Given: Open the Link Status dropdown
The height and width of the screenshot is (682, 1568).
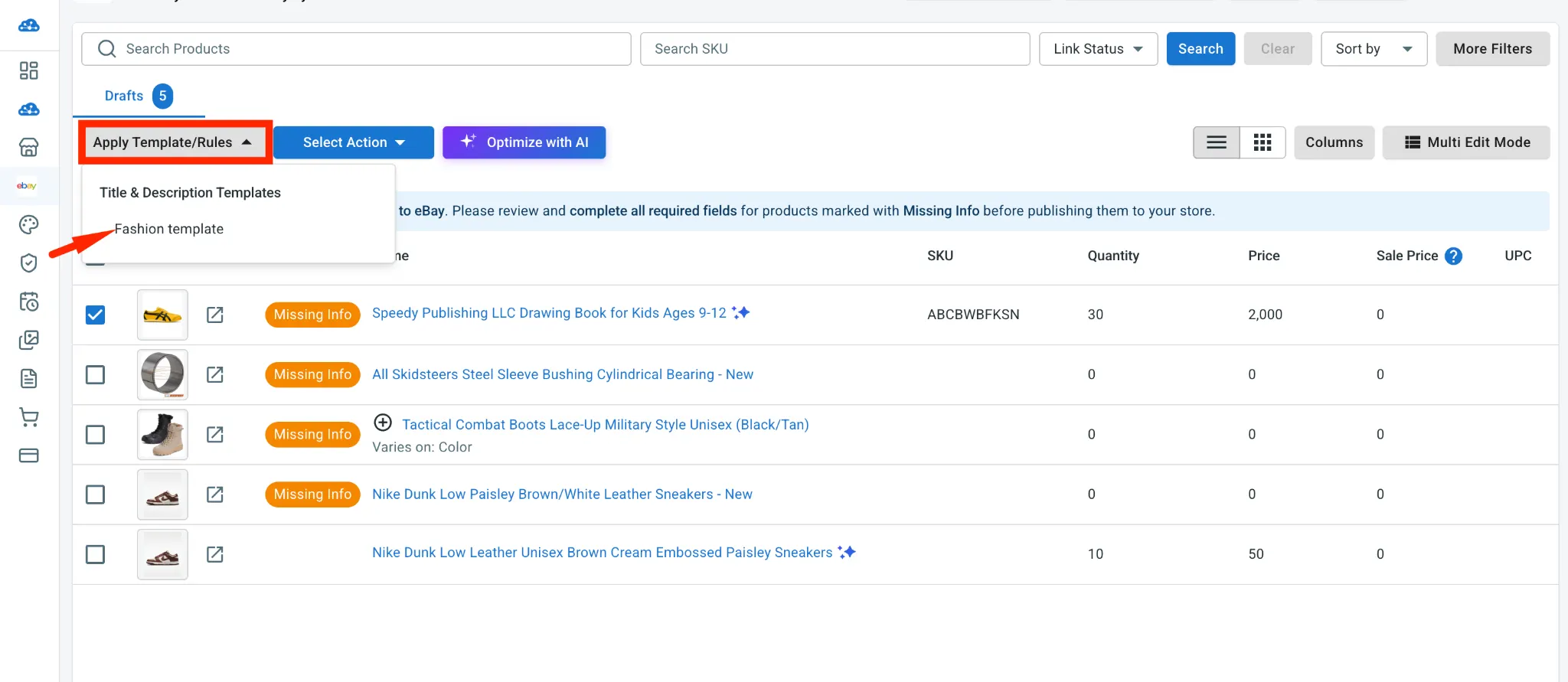Looking at the screenshot, I should pos(1098,49).
